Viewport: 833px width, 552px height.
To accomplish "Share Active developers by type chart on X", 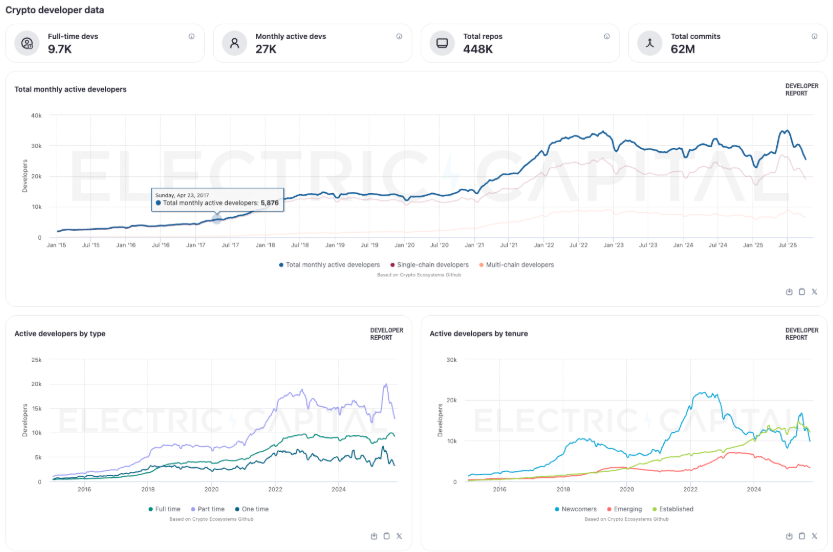I will (399, 536).
